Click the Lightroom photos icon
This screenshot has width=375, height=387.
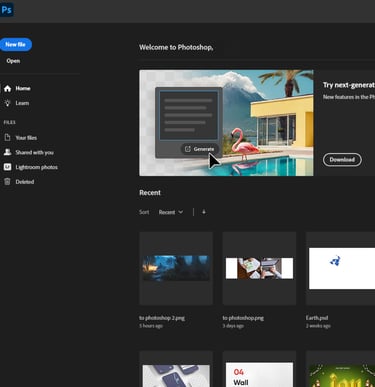tap(7, 167)
